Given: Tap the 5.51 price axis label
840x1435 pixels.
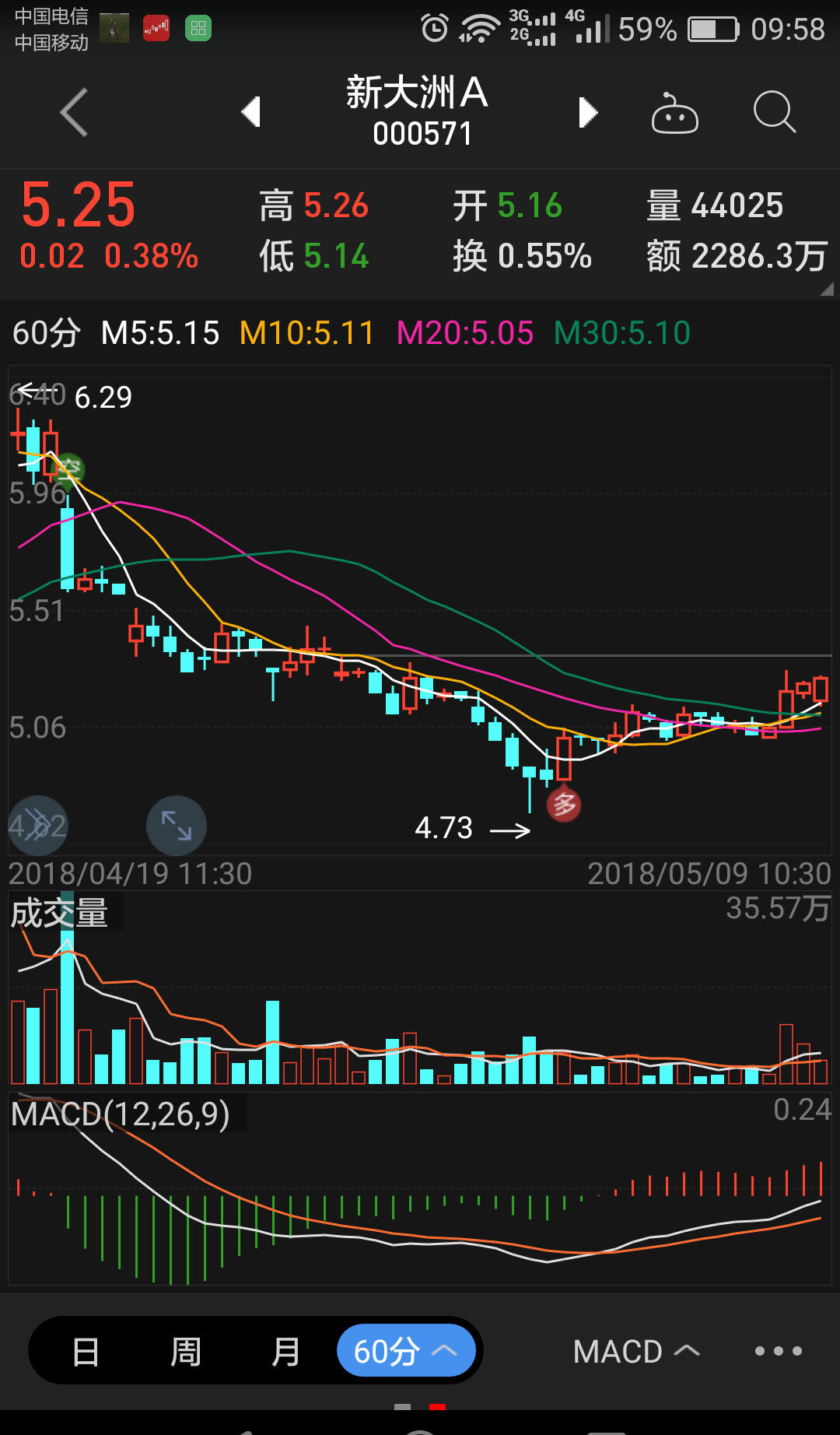Looking at the screenshot, I should pyautogui.click(x=37, y=611).
